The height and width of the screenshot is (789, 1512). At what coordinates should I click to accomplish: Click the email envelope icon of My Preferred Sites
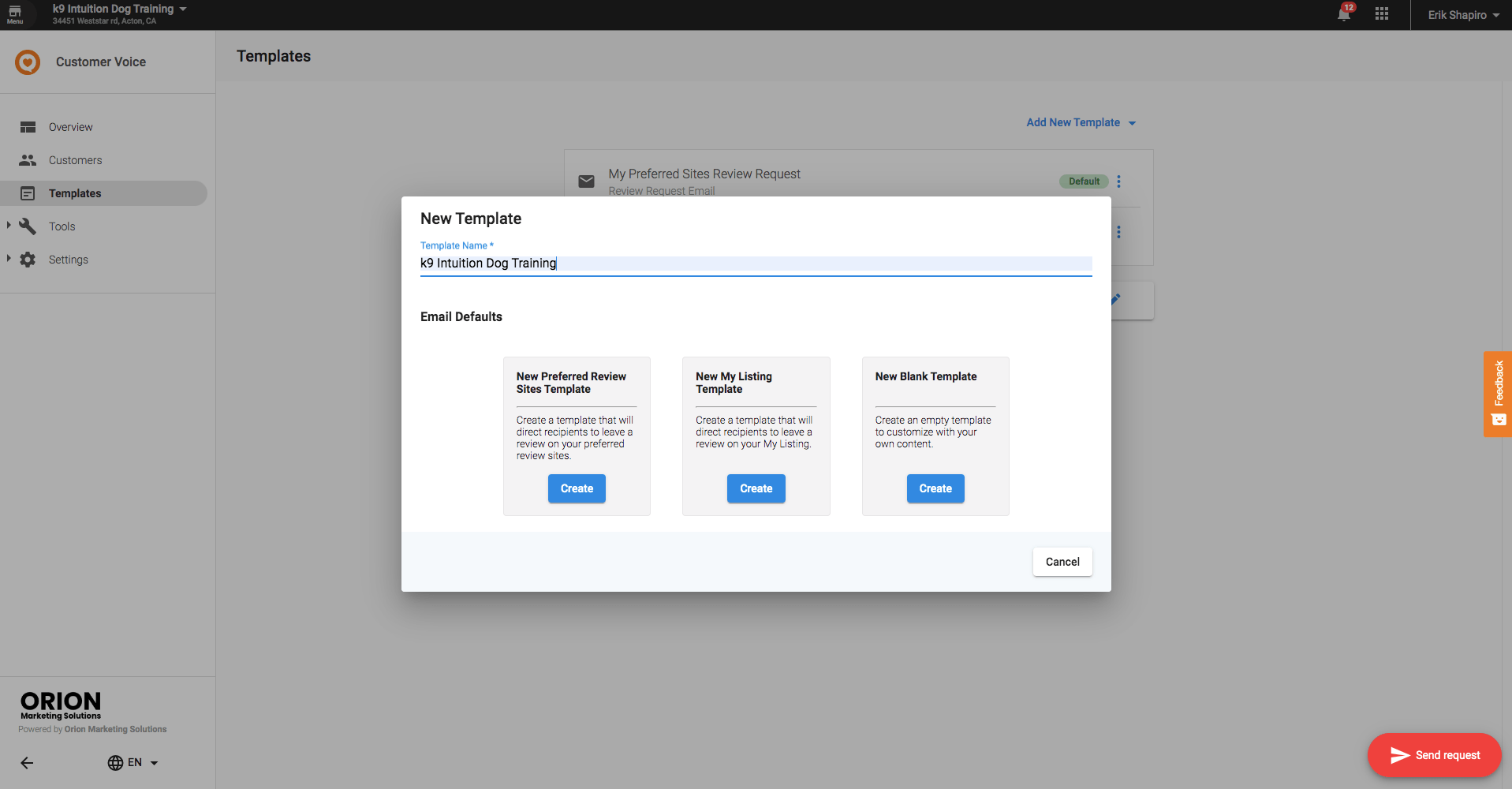(x=586, y=181)
